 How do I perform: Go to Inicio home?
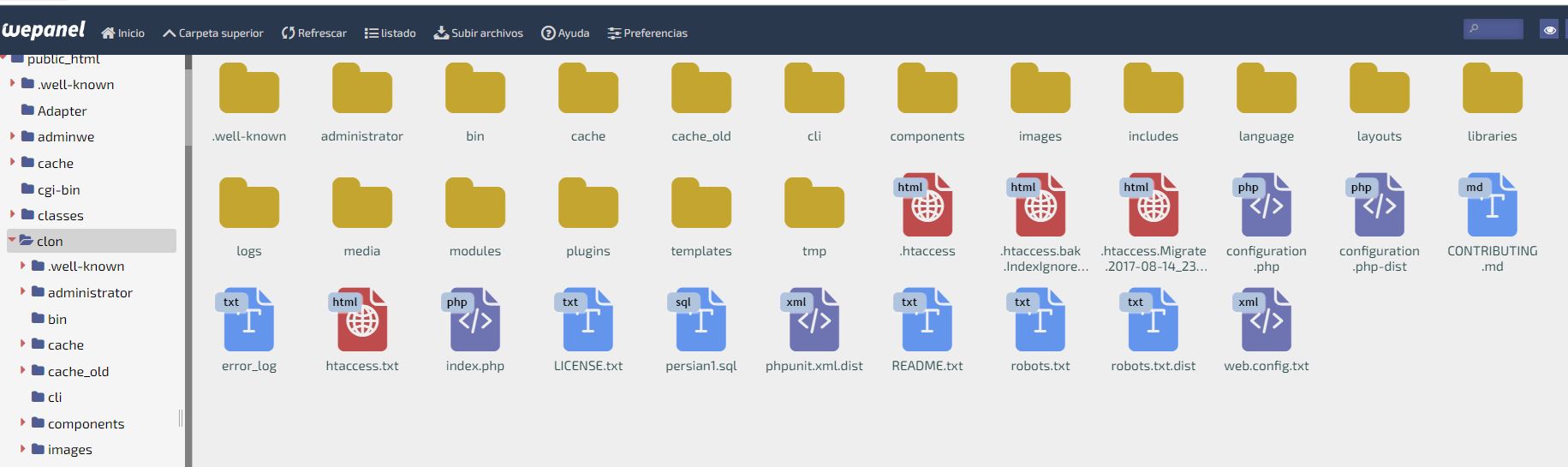click(x=122, y=33)
